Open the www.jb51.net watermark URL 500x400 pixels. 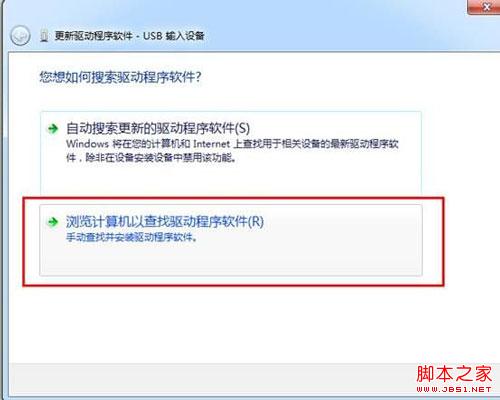[x=454, y=389]
